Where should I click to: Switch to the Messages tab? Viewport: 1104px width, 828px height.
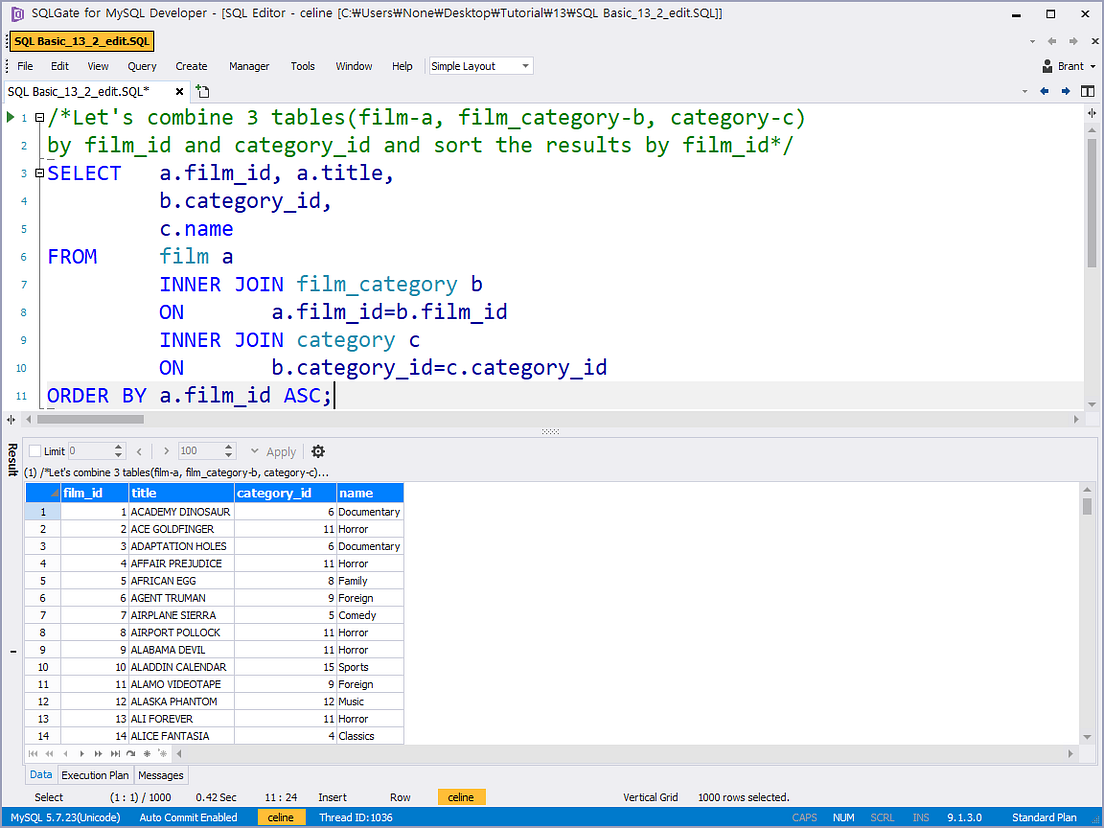coord(160,775)
